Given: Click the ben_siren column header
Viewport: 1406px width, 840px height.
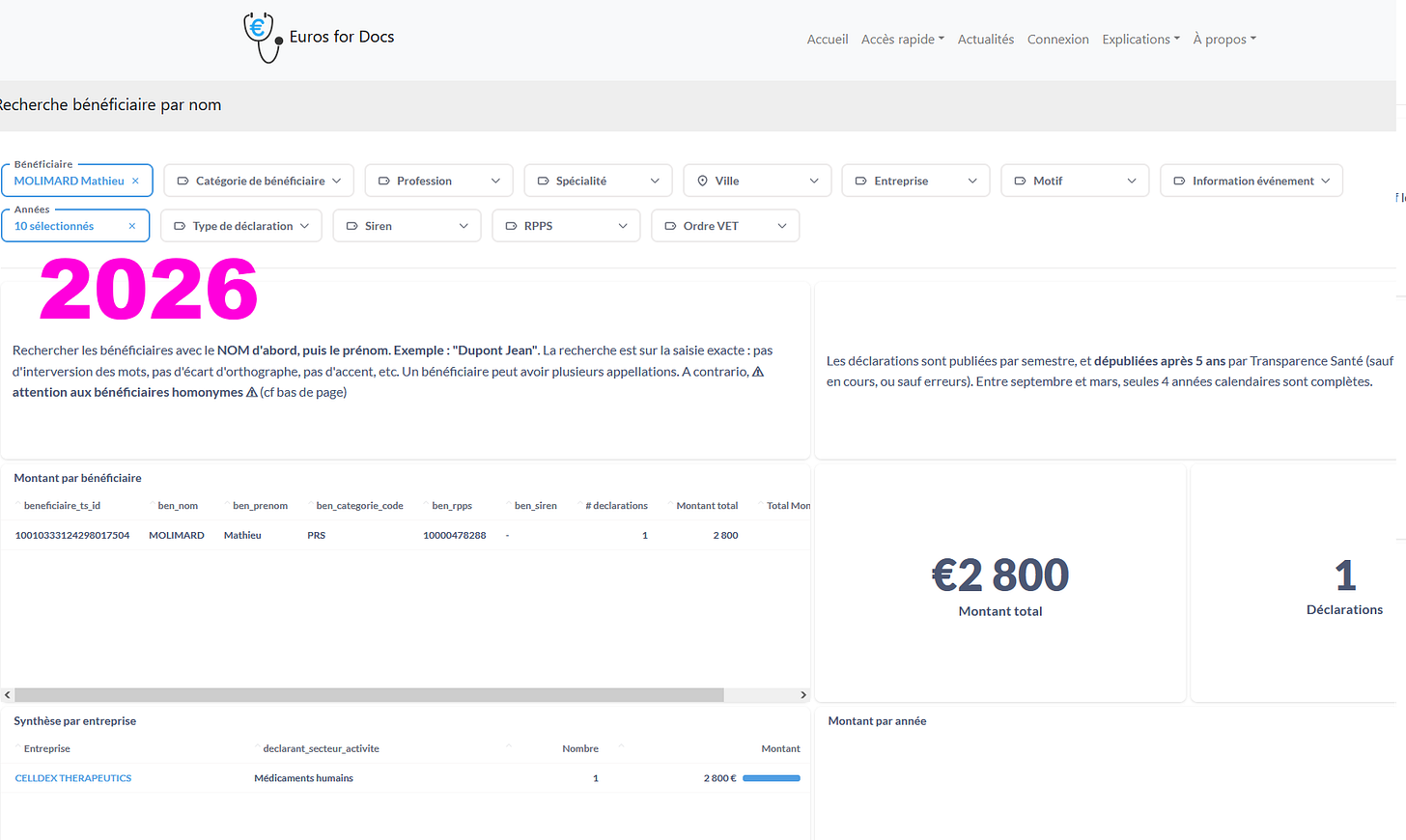Looking at the screenshot, I should (536, 506).
